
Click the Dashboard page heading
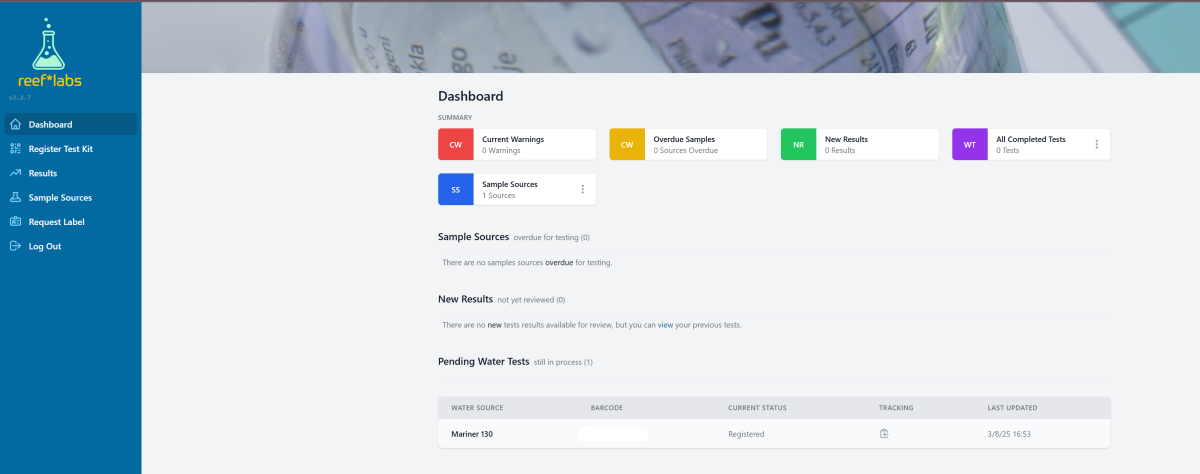pos(471,96)
